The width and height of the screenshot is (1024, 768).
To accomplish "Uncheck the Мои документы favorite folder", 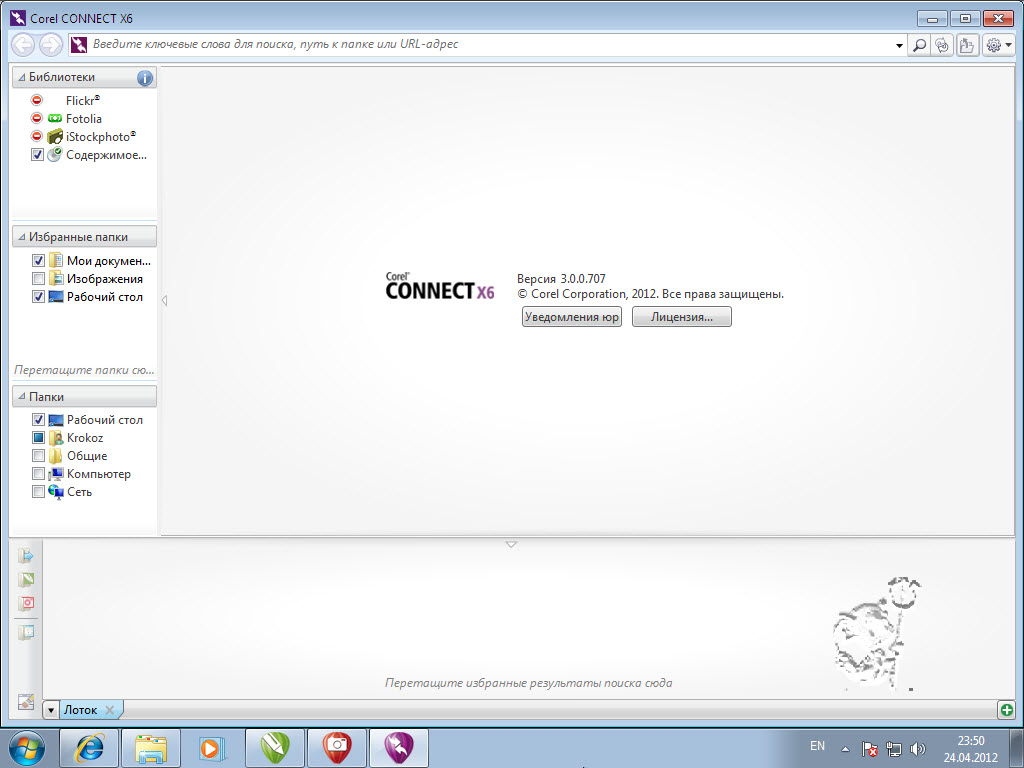I will point(38,261).
